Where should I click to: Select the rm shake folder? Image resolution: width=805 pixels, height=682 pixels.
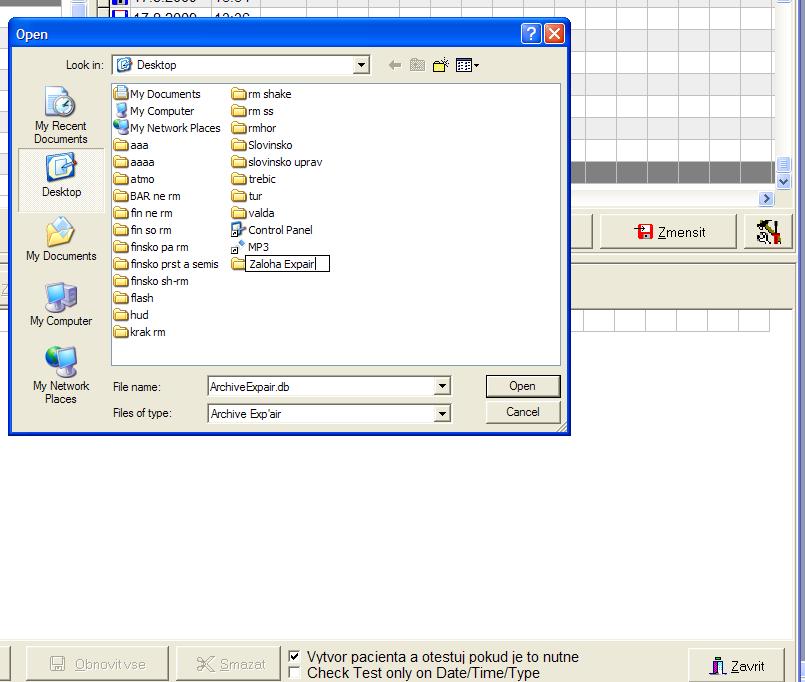(x=261, y=94)
